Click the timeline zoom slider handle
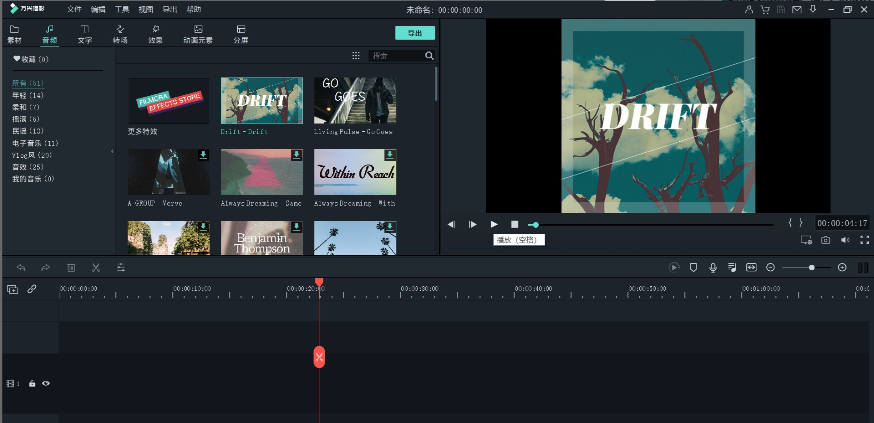This screenshot has width=874, height=423. [x=811, y=267]
